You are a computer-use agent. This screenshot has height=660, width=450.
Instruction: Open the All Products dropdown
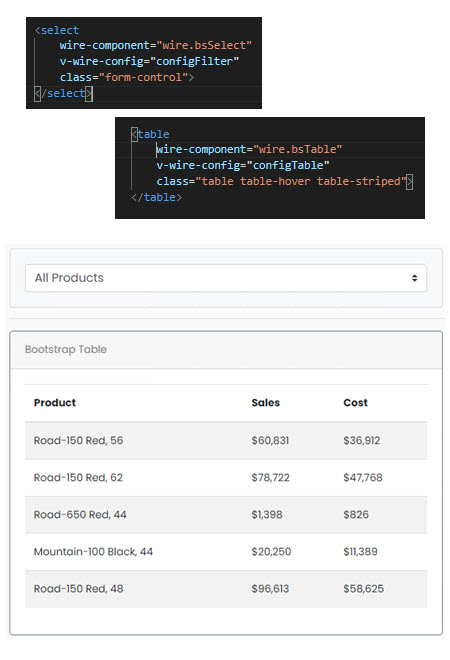tap(226, 278)
